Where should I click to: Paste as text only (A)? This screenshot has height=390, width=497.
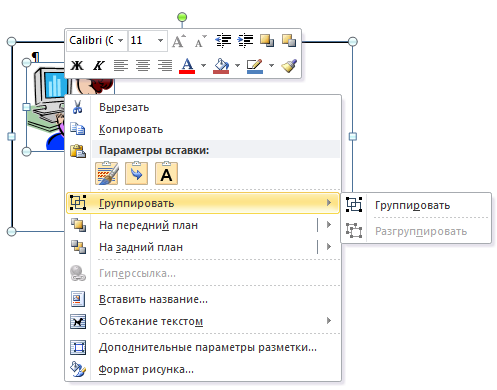pyautogui.click(x=166, y=173)
